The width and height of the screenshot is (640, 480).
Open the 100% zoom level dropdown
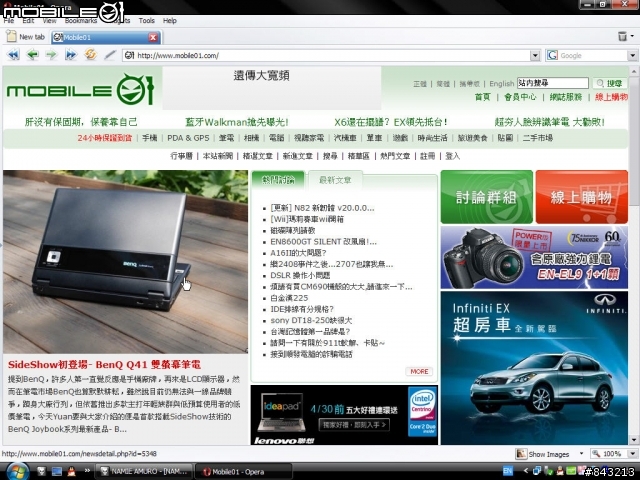(x=632, y=454)
